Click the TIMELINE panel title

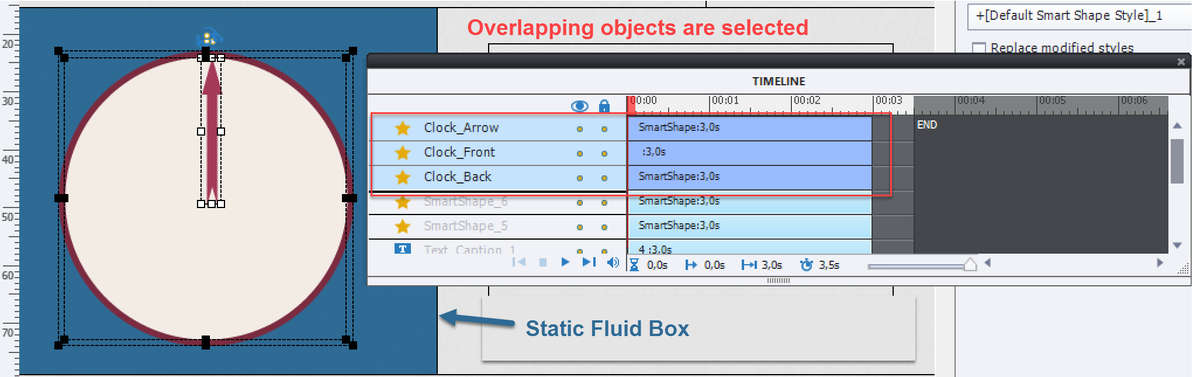[x=779, y=81]
